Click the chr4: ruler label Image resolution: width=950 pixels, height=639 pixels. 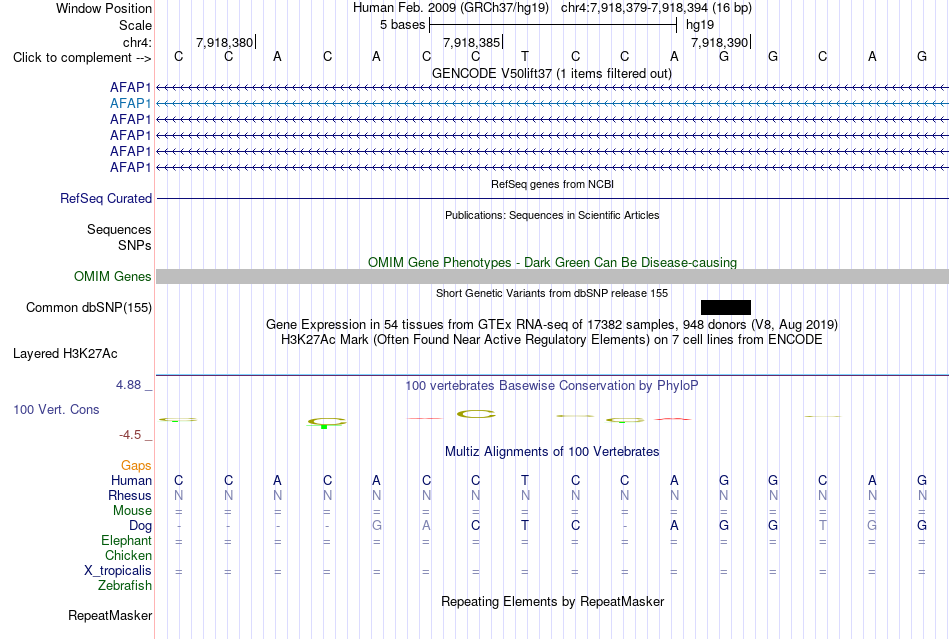coord(137,42)
